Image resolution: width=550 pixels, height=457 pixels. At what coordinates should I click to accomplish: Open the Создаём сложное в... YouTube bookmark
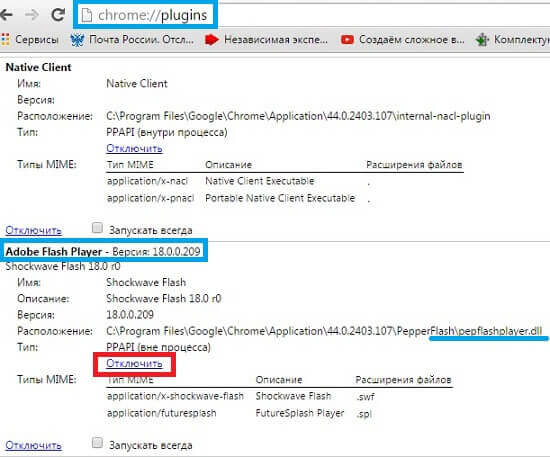(x=402, y=39)
